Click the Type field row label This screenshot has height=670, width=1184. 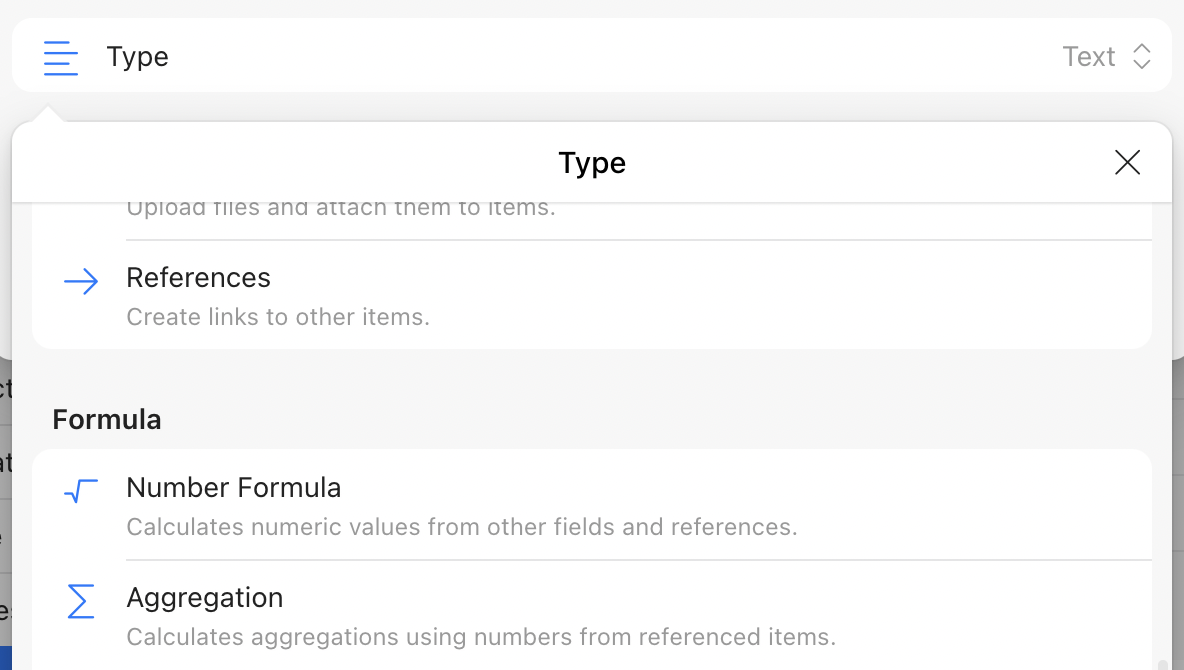pos(138,57)
